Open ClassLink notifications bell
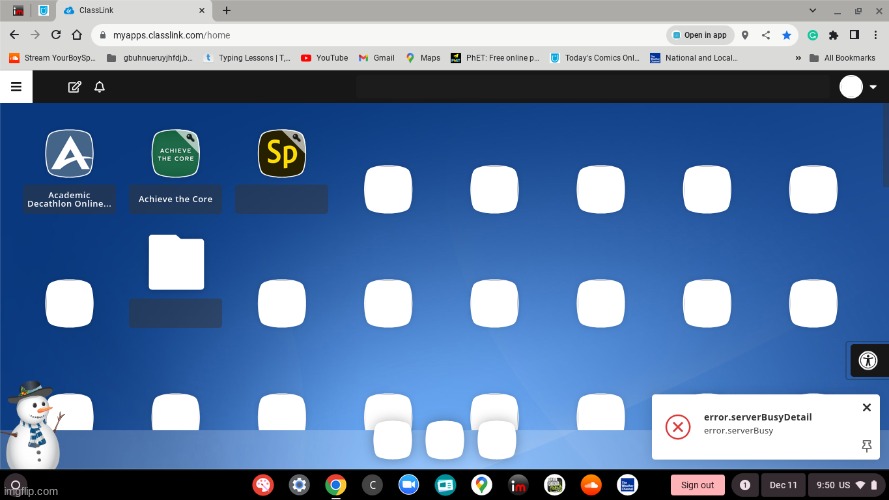889x500 pixels. tap(99, 87)
